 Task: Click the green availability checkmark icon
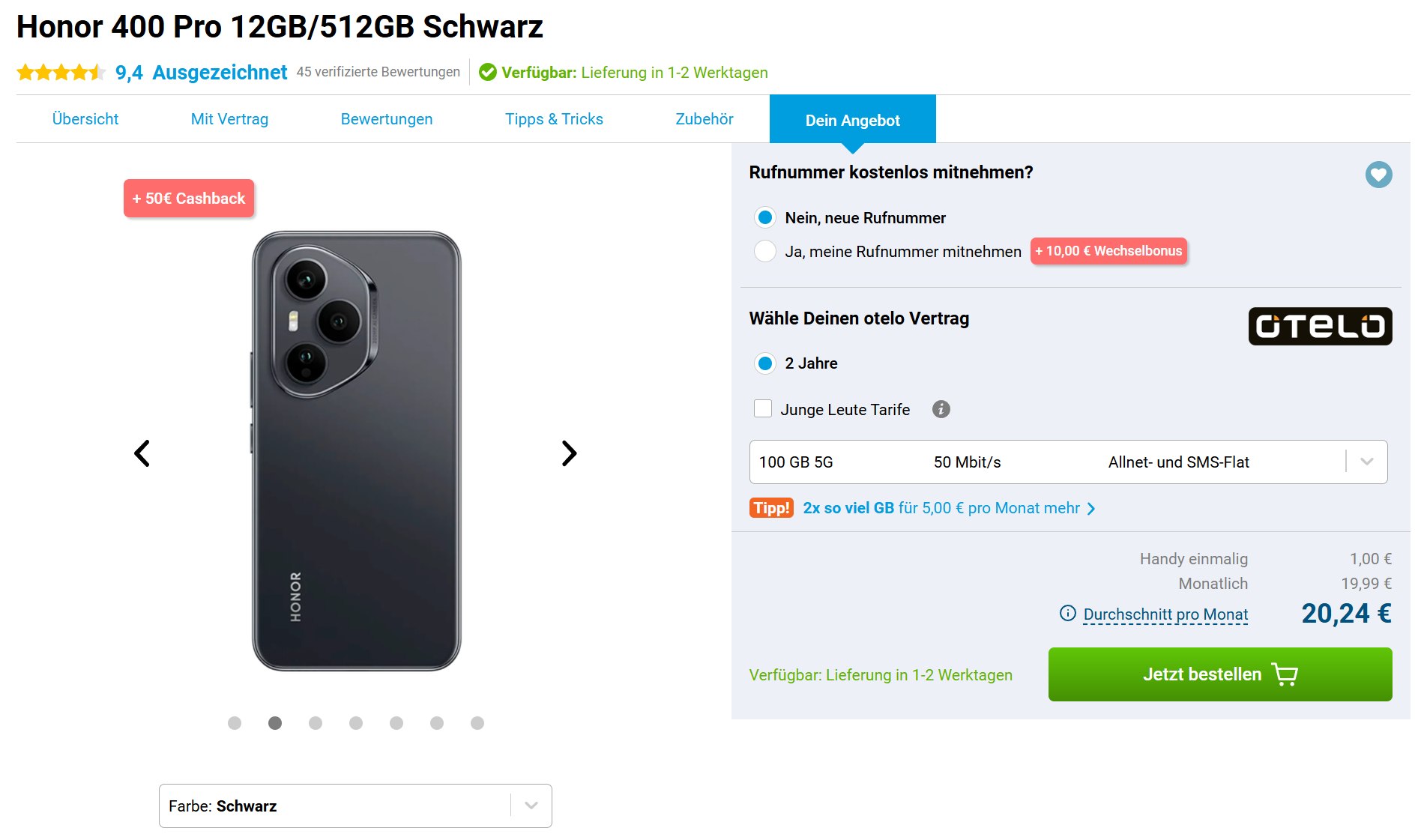coord(488,73)
